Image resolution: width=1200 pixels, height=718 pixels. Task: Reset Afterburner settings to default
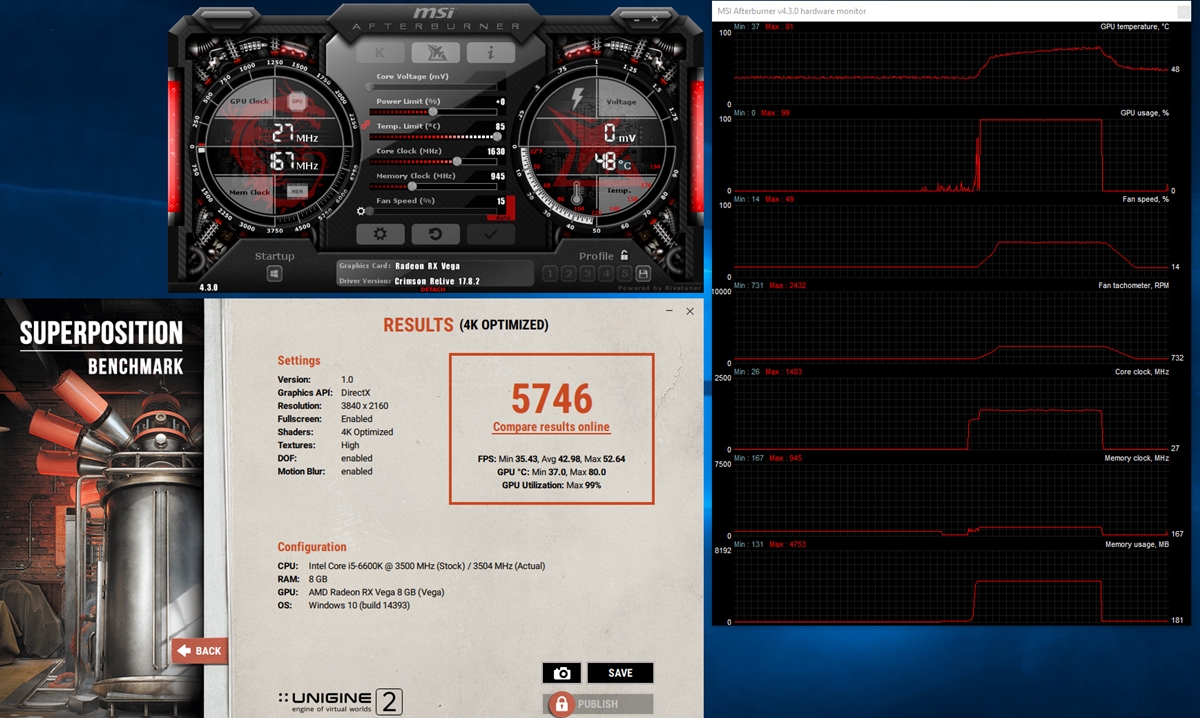pos(436,234)
